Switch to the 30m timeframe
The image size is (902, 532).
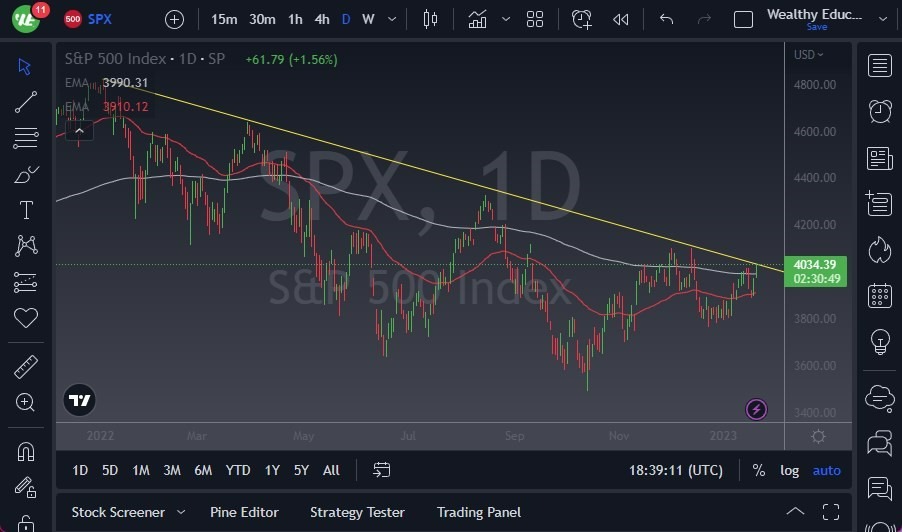coord(262,20)
